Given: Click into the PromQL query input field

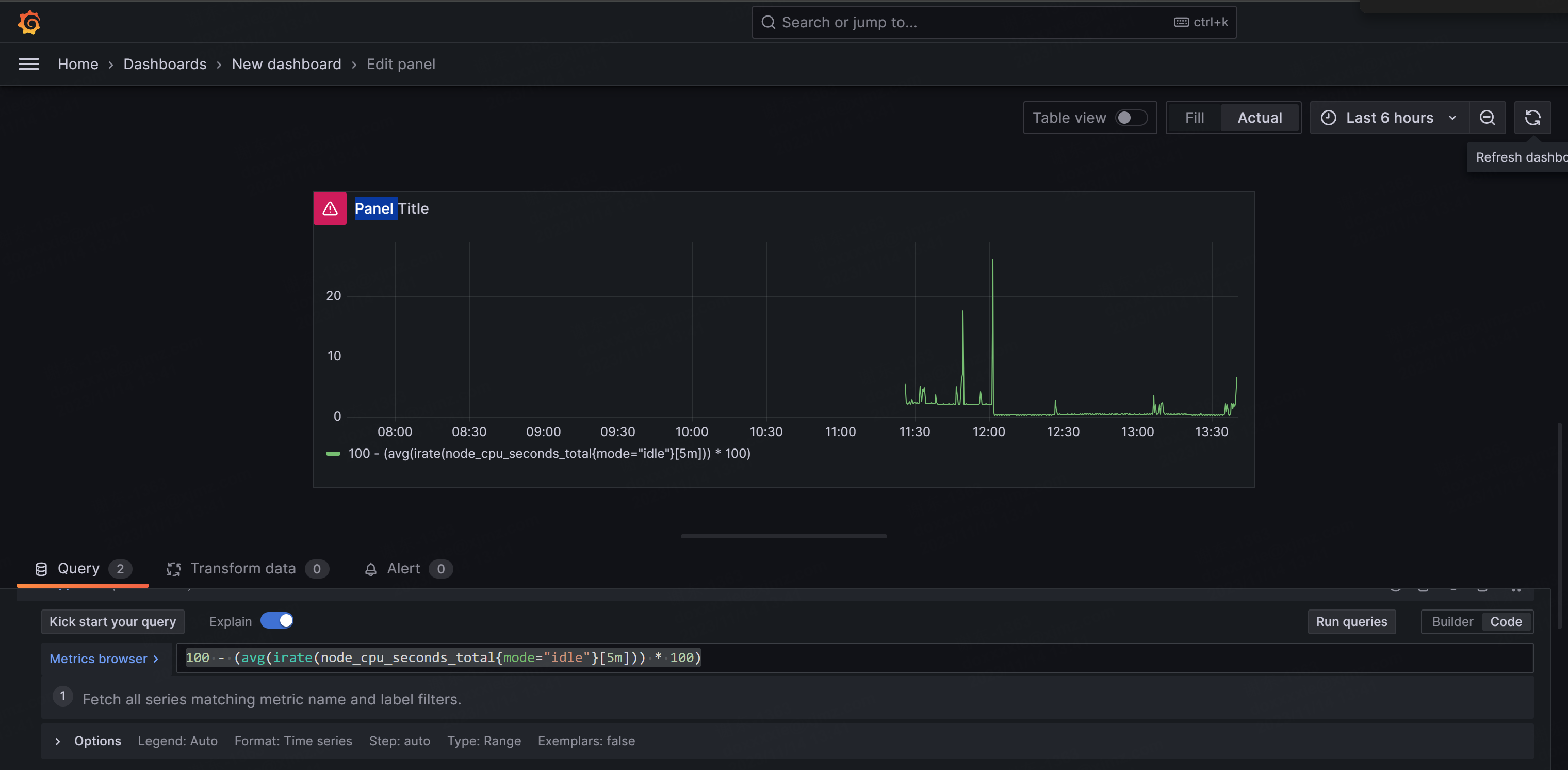Looking at the screenshot, I should click(855, 658).
